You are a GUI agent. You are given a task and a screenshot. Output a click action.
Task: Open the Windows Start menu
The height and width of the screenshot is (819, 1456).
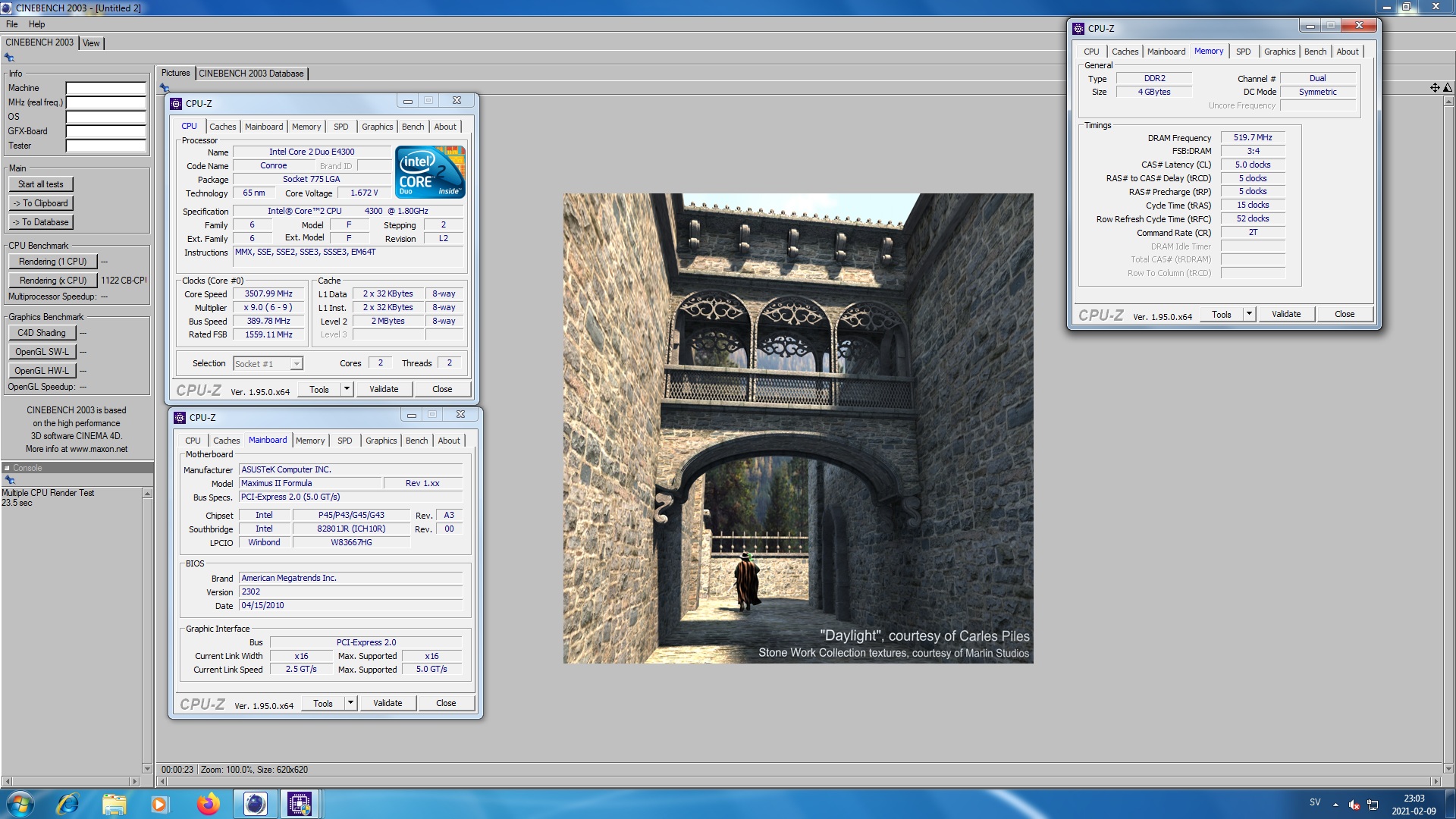(20, 804)
